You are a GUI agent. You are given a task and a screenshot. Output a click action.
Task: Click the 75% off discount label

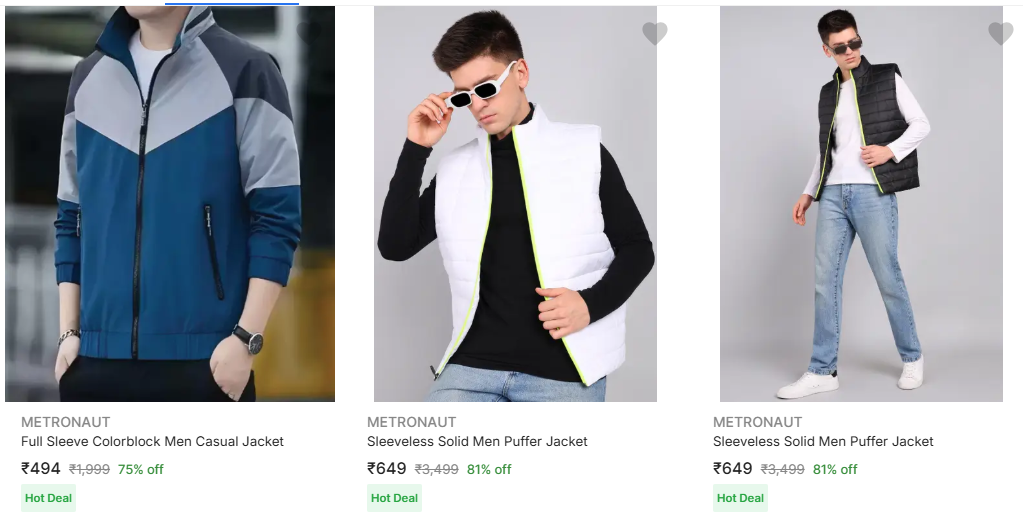point(141,469)
